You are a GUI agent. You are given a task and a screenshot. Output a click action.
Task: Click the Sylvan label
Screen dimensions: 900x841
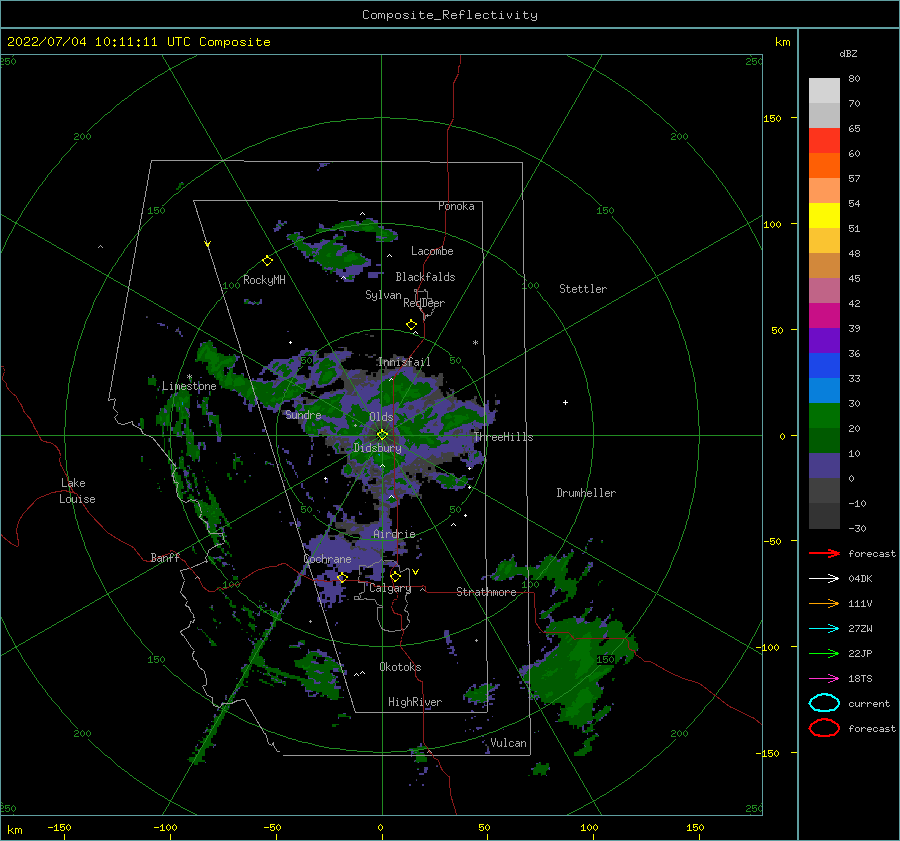tap(383, 295)
